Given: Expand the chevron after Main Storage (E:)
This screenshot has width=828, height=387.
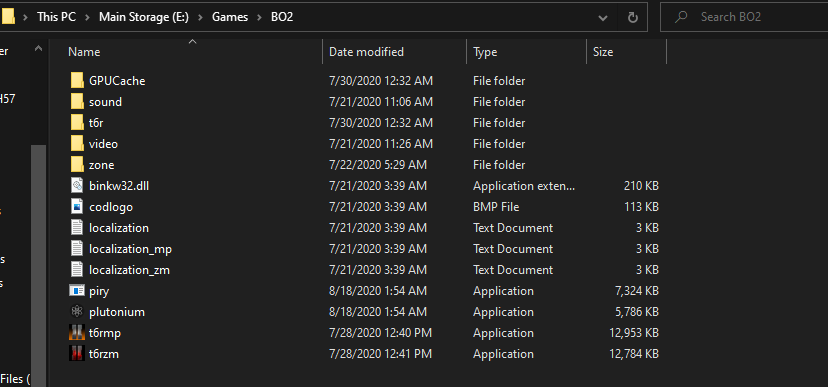Looking at the screenshot, I should click(201, 17).
